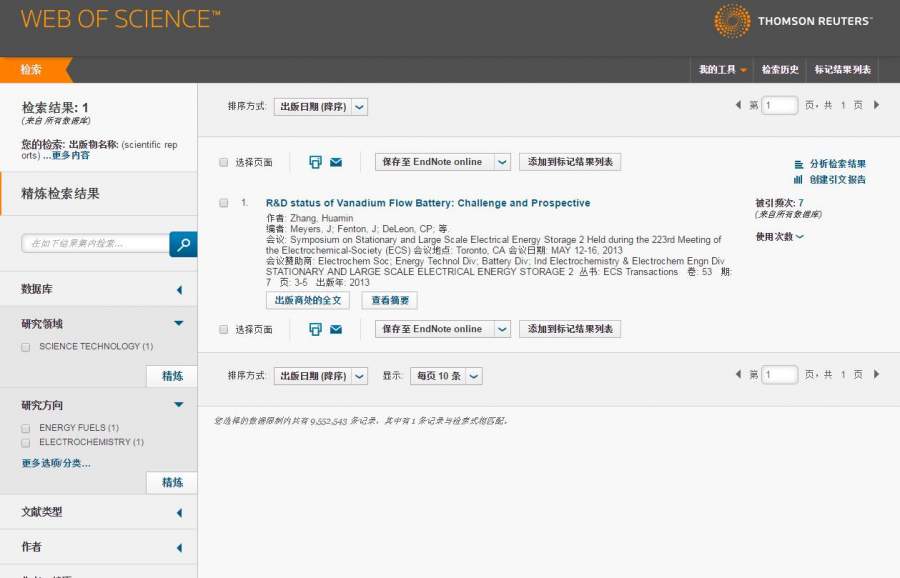900x578 pixels.
Task: Open the 每页 10 条 display dropdown
Action: click(446, 376)
